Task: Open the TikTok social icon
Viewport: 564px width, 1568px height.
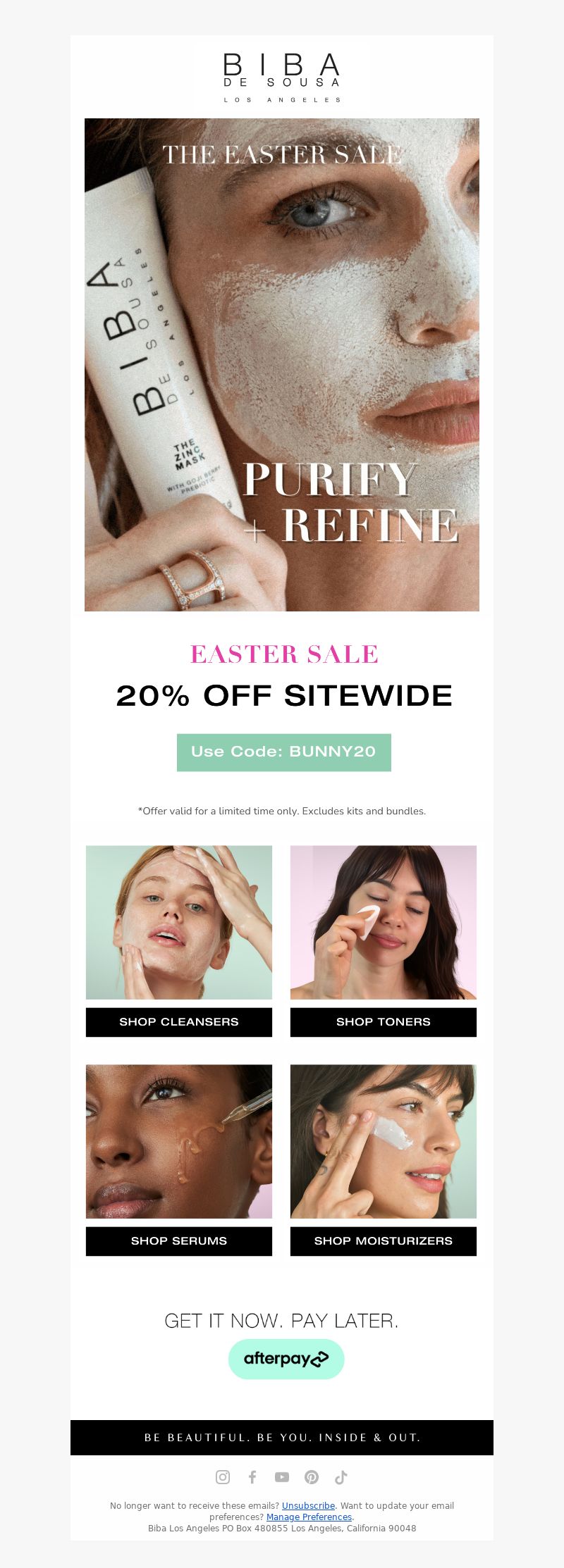Action: [x=341, y=1477]
